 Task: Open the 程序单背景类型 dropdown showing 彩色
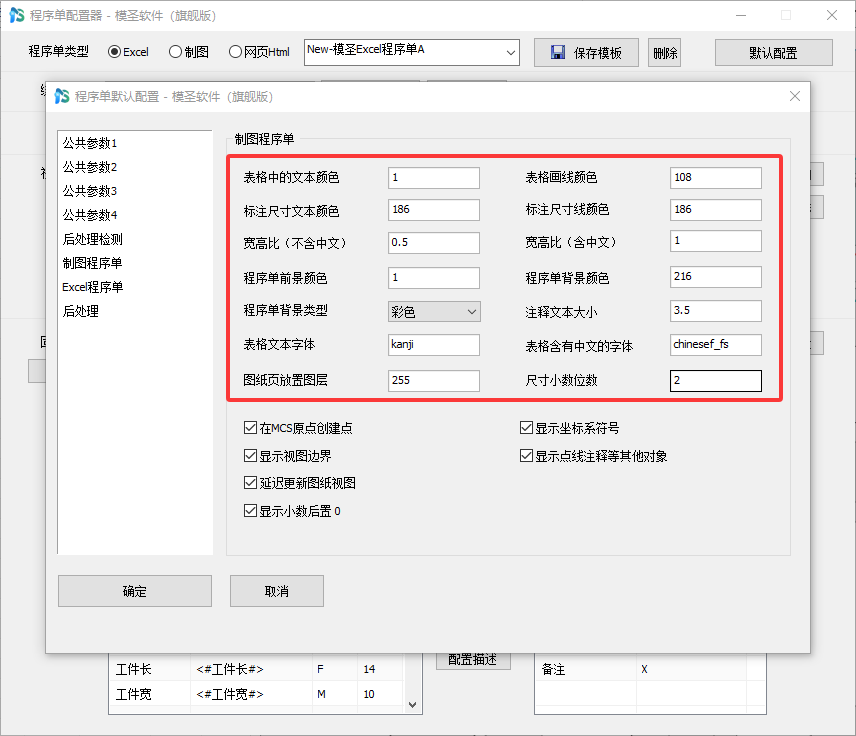[434, 312]
